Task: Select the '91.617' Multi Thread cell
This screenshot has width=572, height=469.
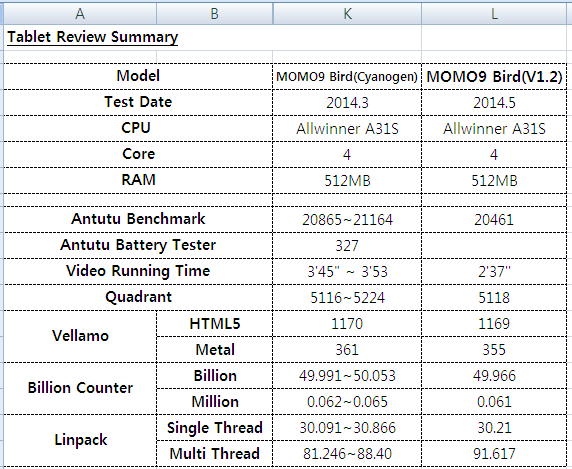Action: click(x=494, y=454)
